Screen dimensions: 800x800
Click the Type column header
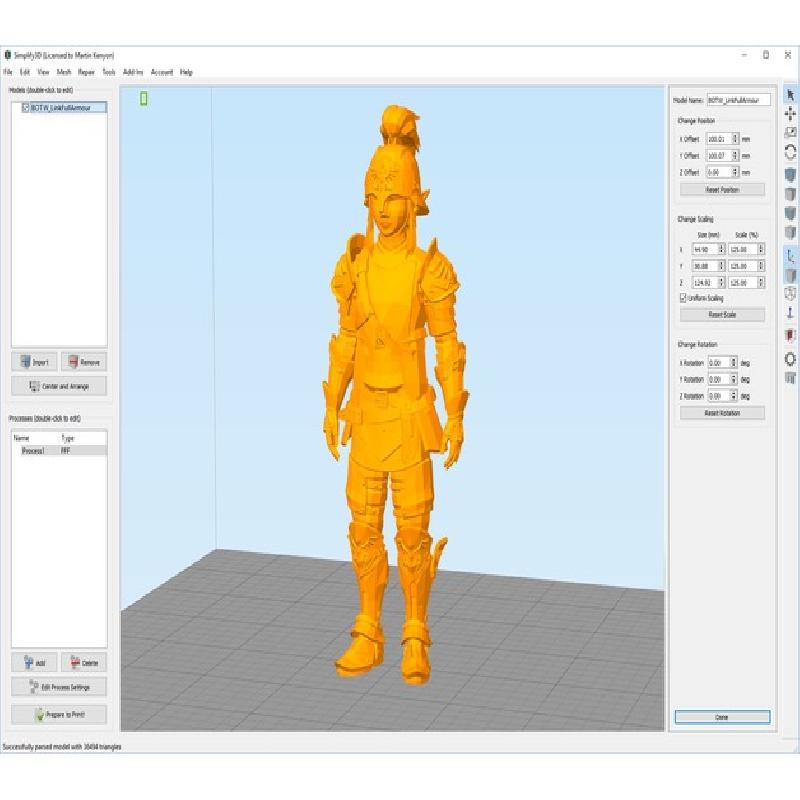click(68, 438)
